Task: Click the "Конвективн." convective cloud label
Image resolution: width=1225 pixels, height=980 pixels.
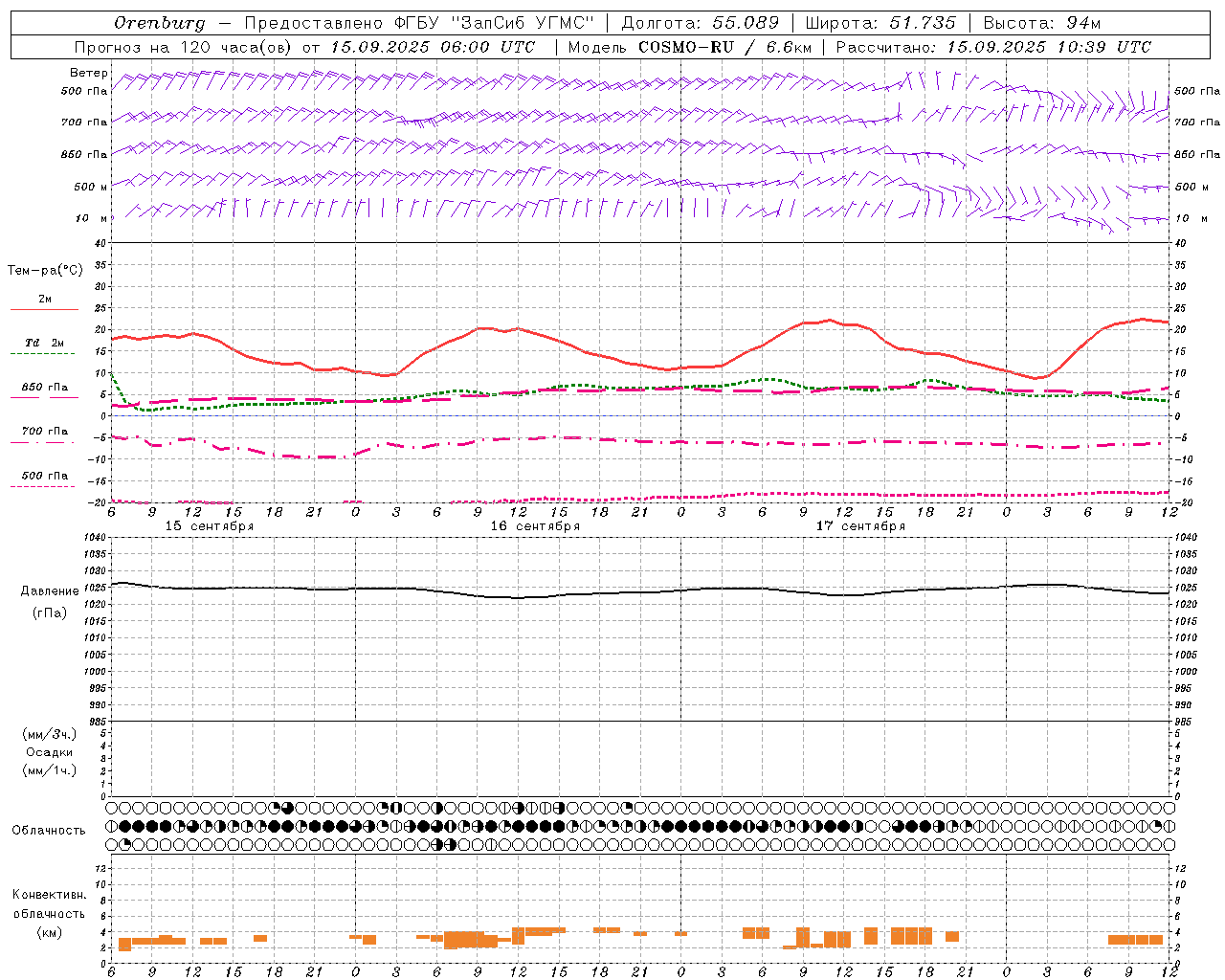Action: tap(49, 895)
